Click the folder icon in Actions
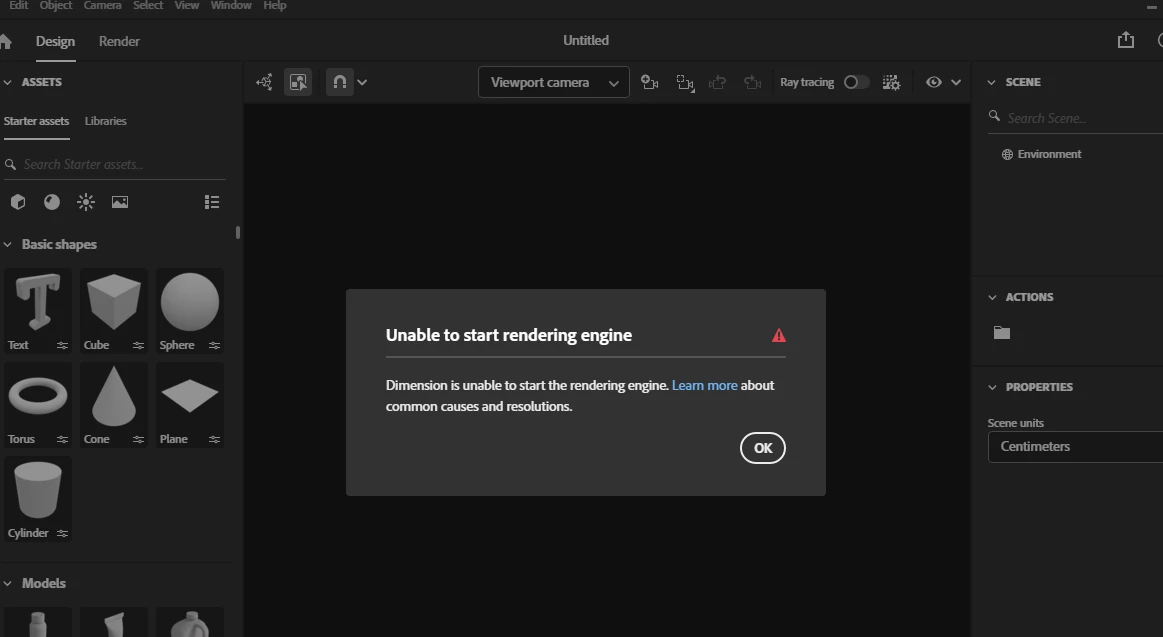This screenshot has width=1163, height=637. [1002, 332]
